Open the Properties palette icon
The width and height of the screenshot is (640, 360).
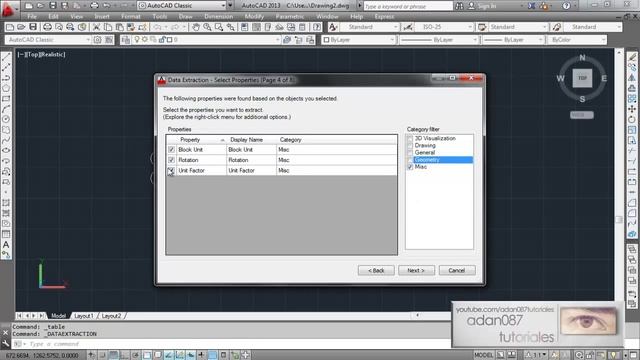(244, 27)
